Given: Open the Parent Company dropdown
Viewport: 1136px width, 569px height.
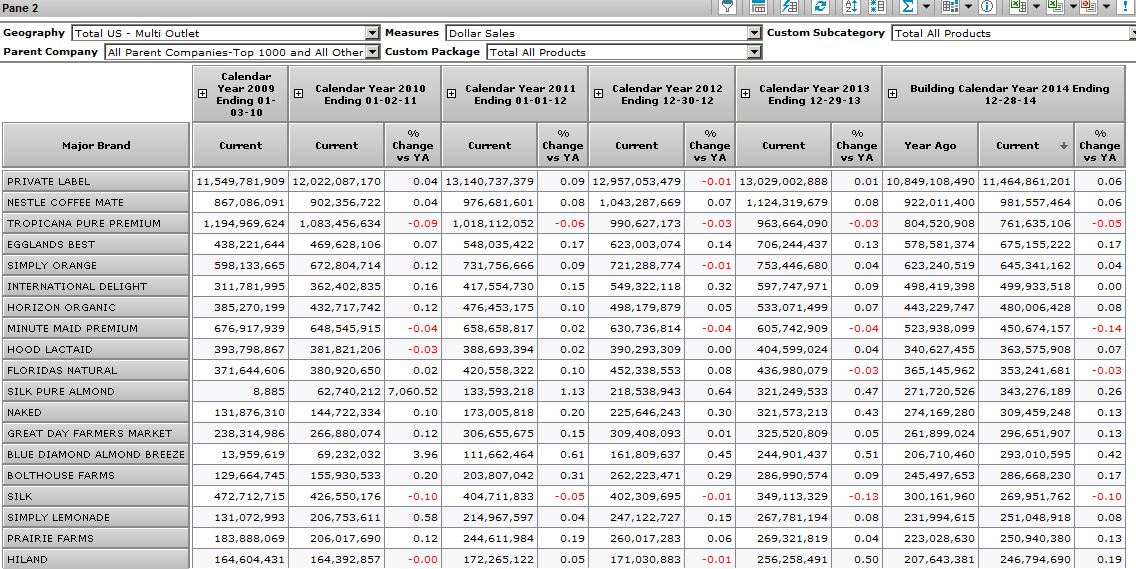Looking at the screenshot, I should [x=373, y=52].
